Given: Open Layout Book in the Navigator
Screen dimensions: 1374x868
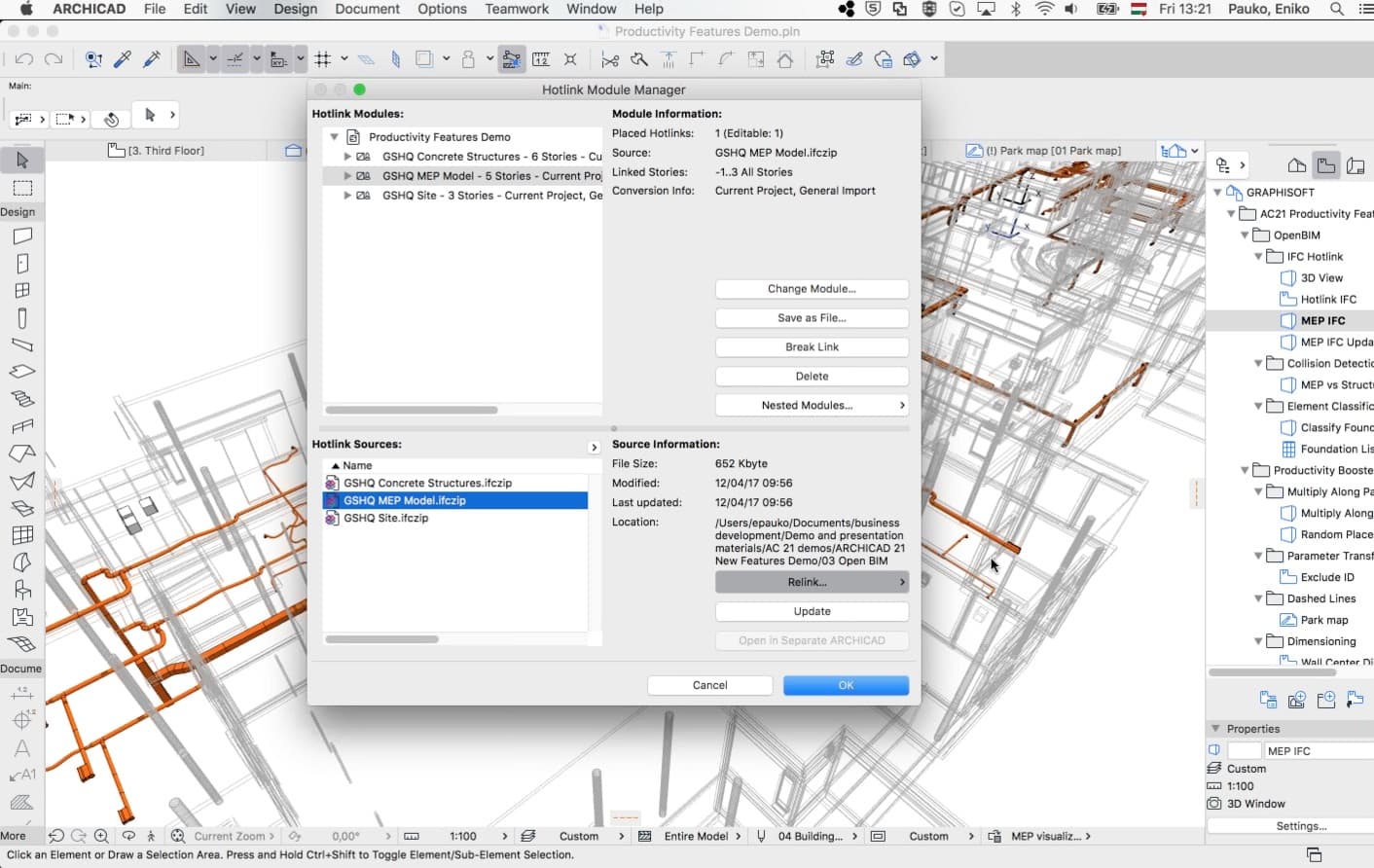Looking at the screenshot, I should [1356, 165].
